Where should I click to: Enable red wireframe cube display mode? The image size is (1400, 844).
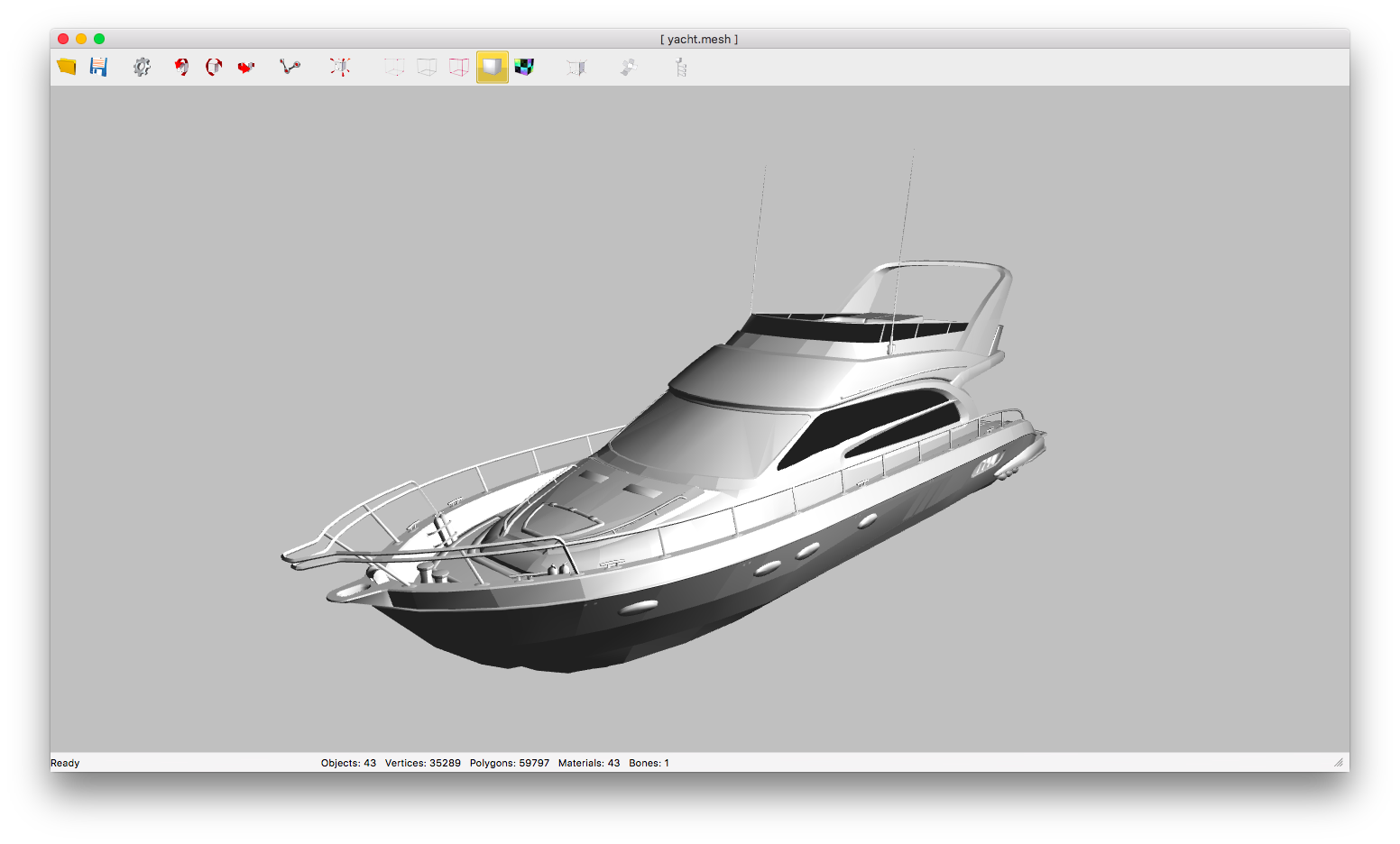coord(459,67)
